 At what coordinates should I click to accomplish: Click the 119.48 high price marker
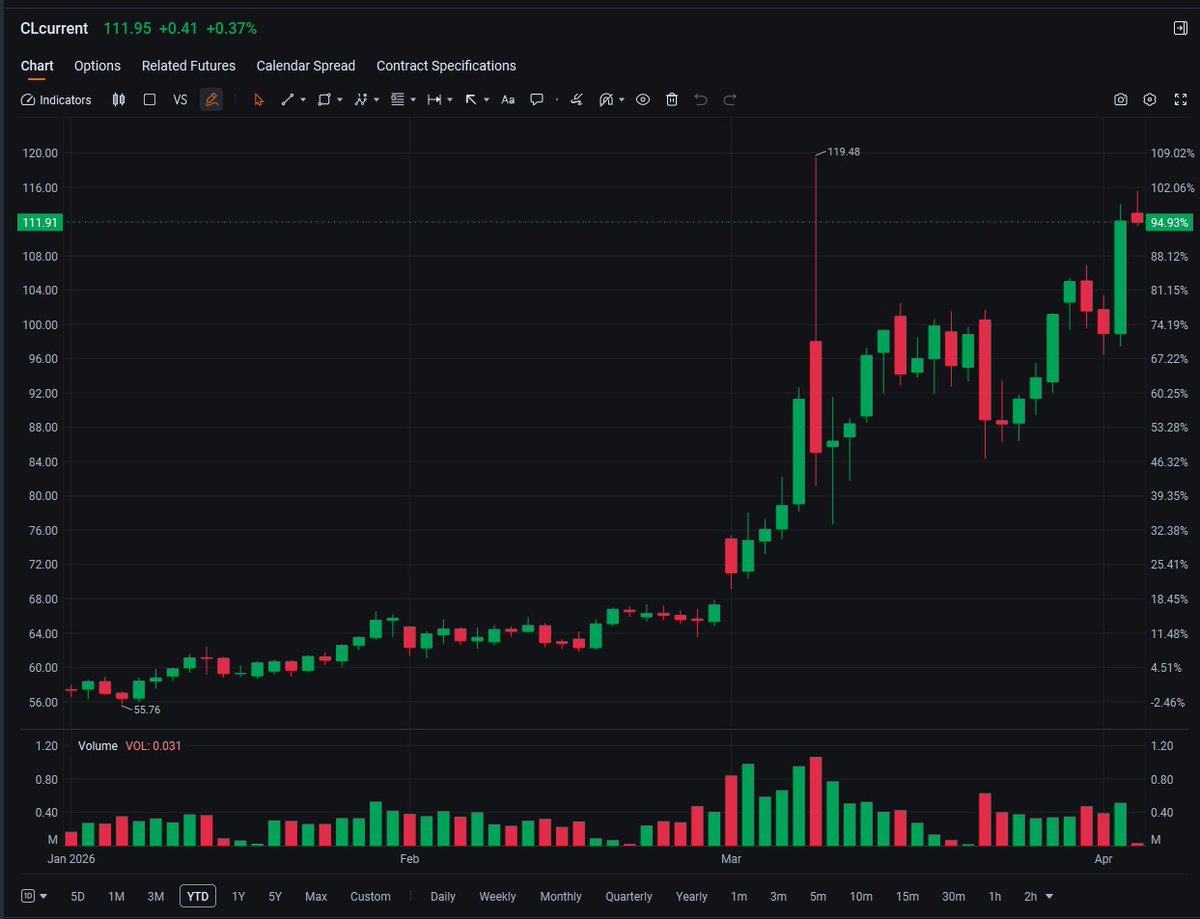click(x=844, y=153)
